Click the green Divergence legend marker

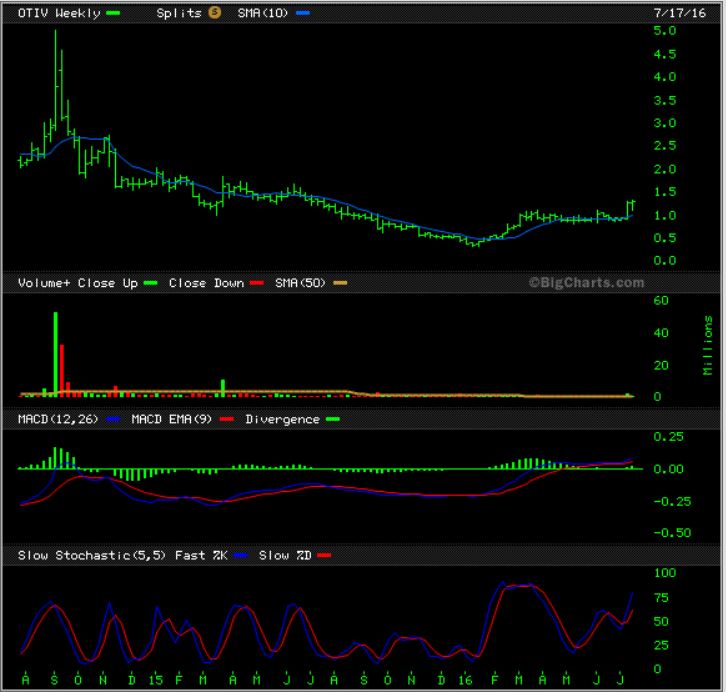(332, 419)
